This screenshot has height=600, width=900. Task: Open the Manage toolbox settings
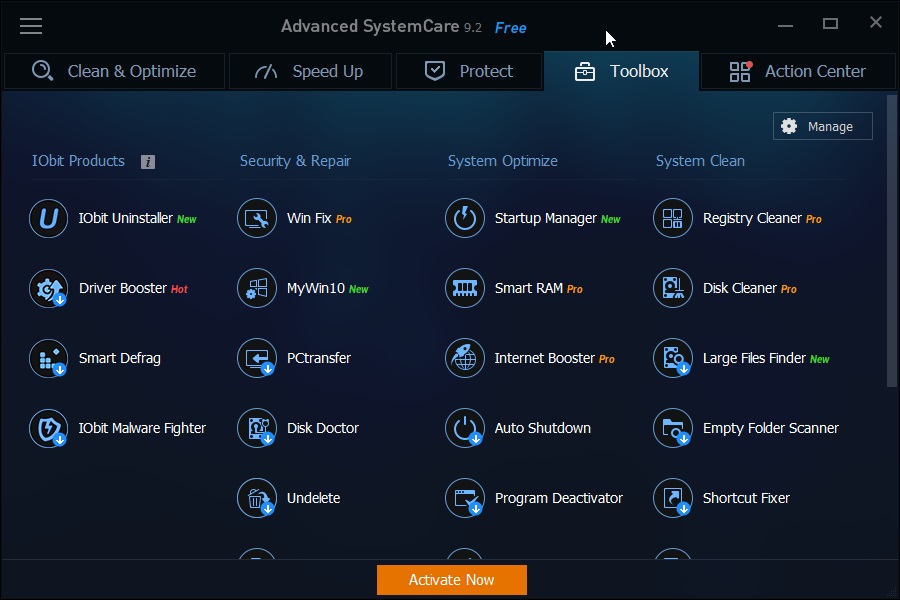click(x=822, y=126)
